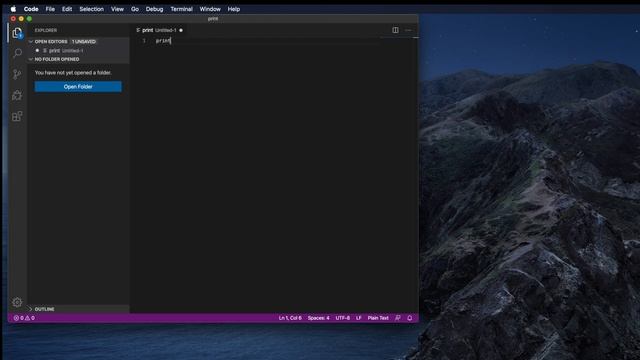The height and width of the screenshot is (360, 640).
Task: Change file encoding UTF-8
Action: pyautogui.click(x=342, y=318)
